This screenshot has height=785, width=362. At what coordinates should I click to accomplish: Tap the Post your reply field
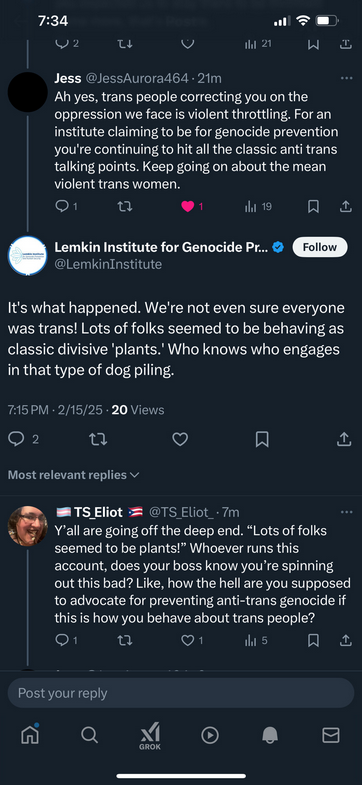tap(181, 693)
